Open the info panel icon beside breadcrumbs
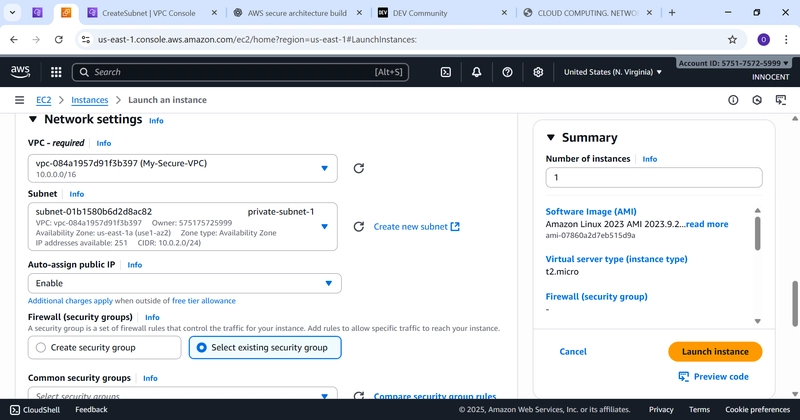Screen dimensions: 800x420 [x=733, y=100]
